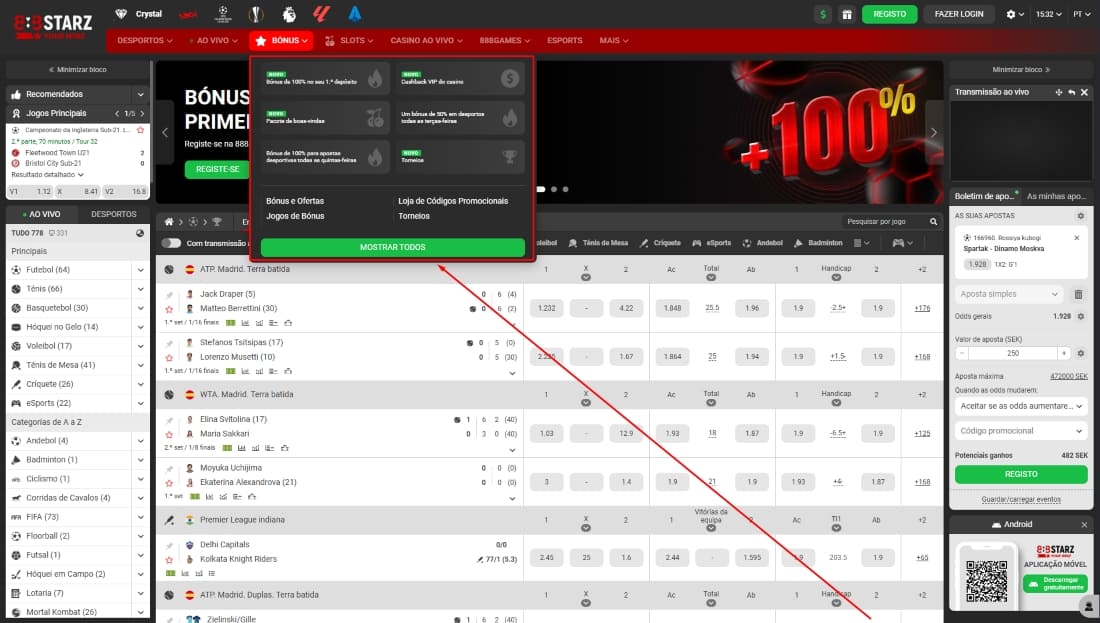Click the search magnifier icon
This screenshot has width=1100, height=623.
tap(933, 222)
